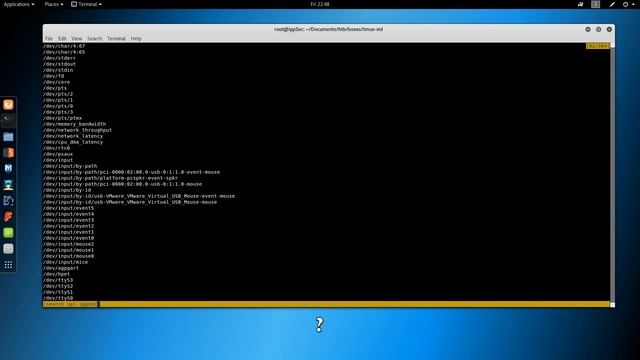Click the /dev/input/mouse2 line
The width and height of the screenshot is (640, 360).
[x=68, y=244]
